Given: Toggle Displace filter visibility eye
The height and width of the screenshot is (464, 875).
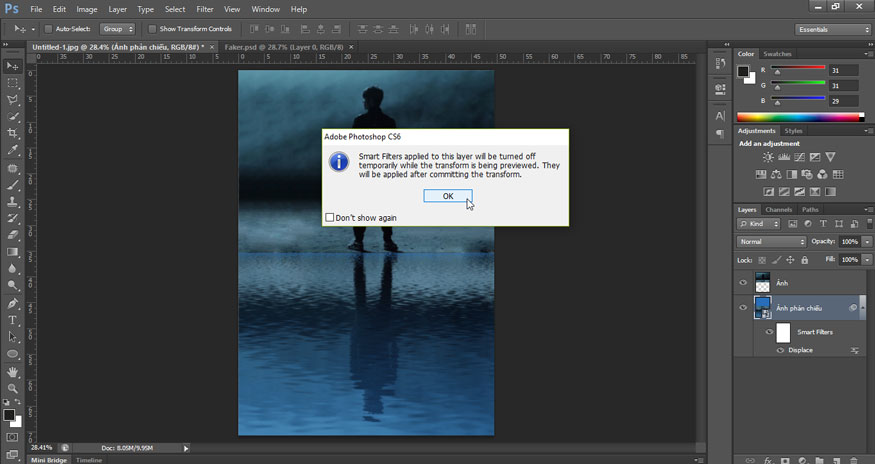Looking at the screenshot, I should point(780,351).
